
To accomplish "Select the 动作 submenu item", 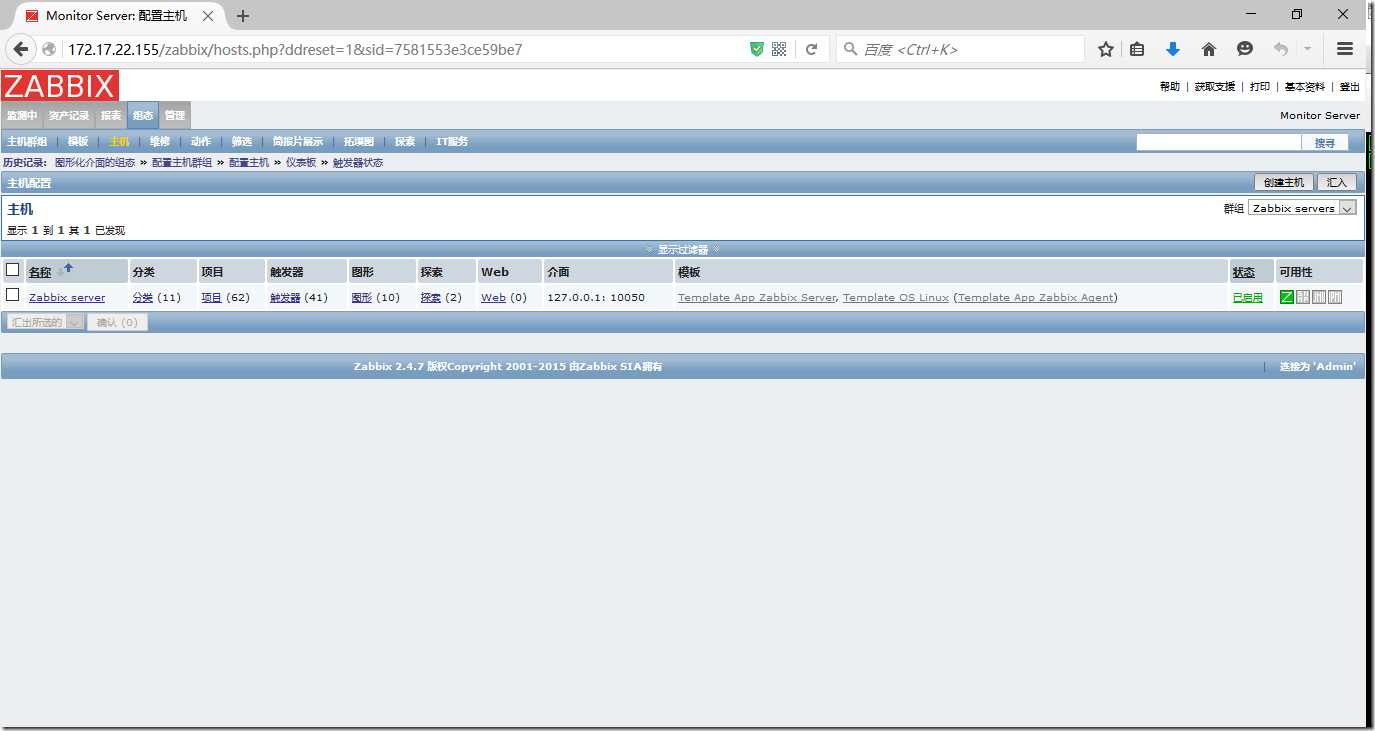I will (x=201, y=142).
